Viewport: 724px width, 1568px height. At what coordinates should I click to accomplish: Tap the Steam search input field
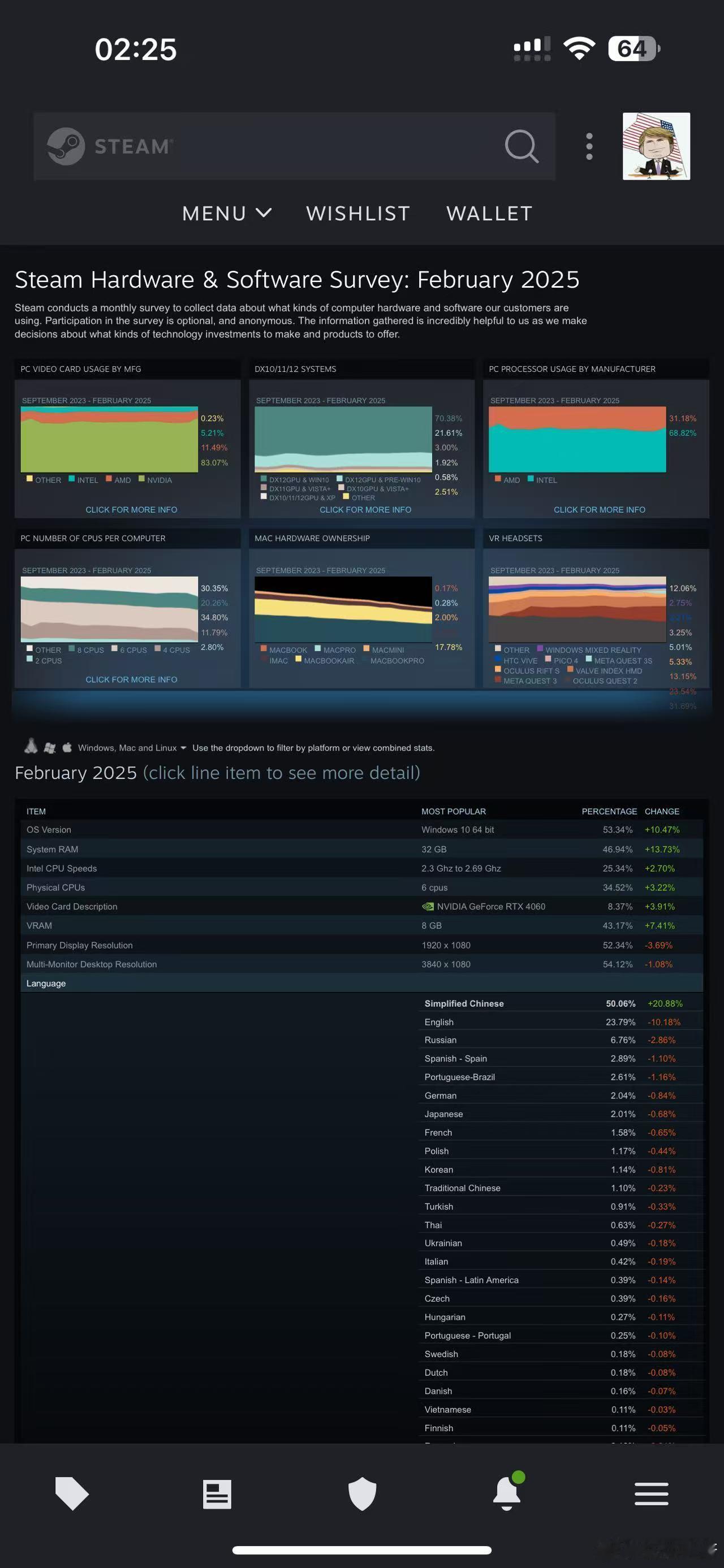pyautogui.click(x=294, y=146)
